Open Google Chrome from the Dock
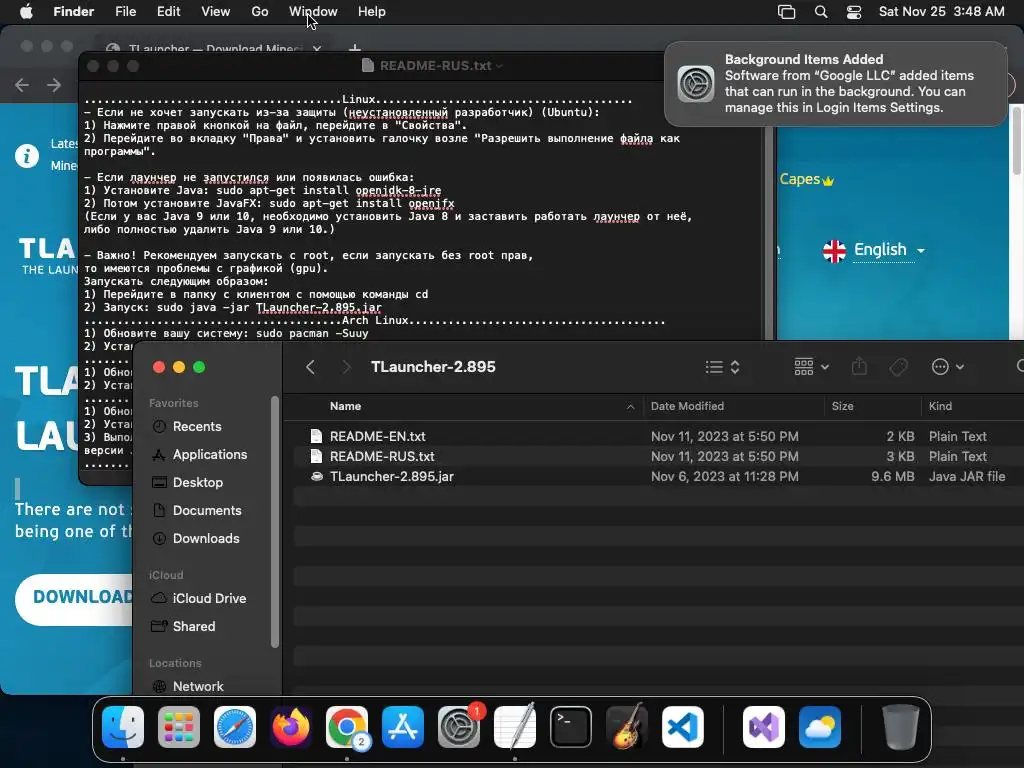1024x768 pixels. click(347, 727)
